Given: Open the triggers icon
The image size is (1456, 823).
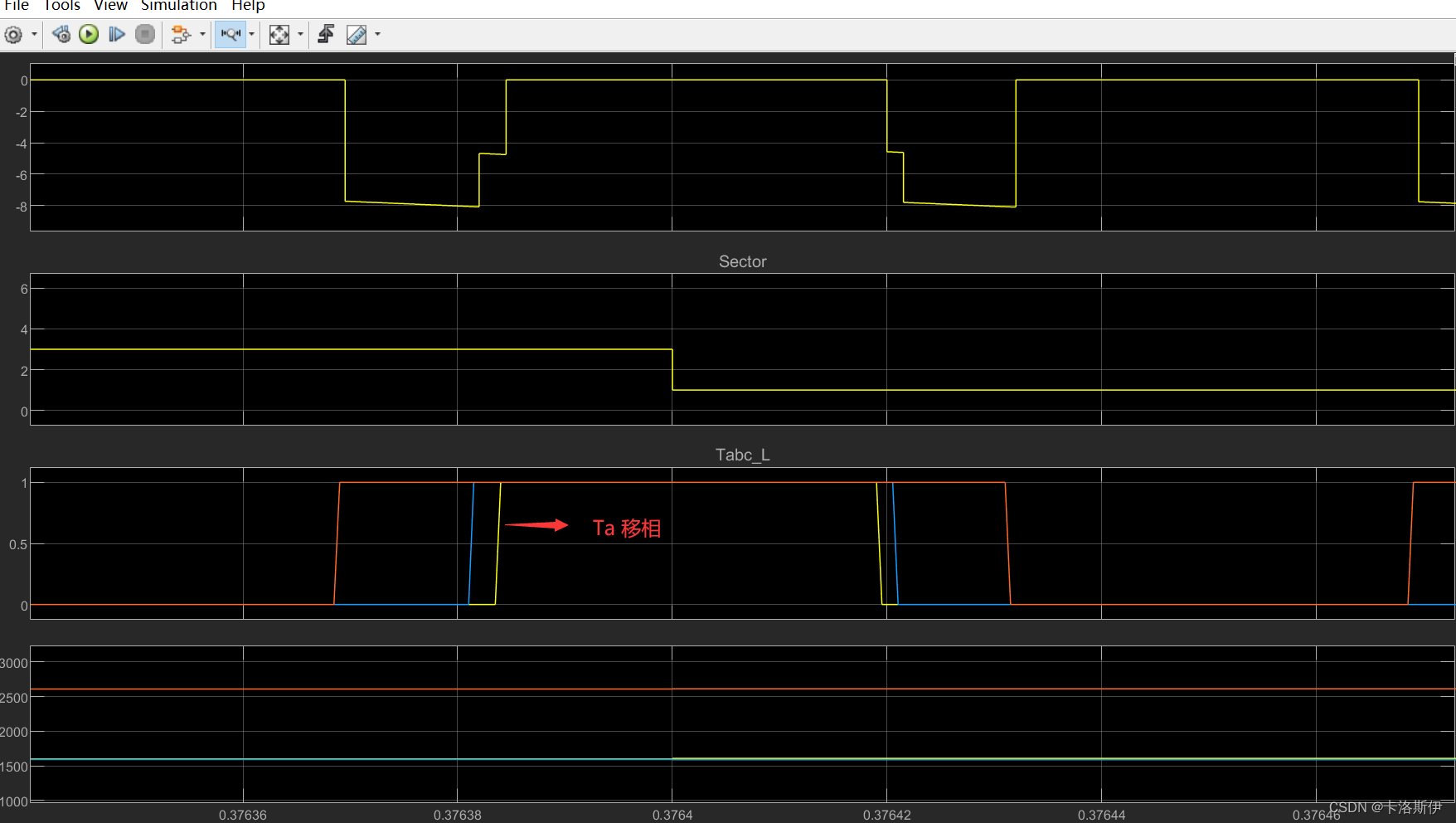Looking at the screenshot, I should tap(326, 35).
